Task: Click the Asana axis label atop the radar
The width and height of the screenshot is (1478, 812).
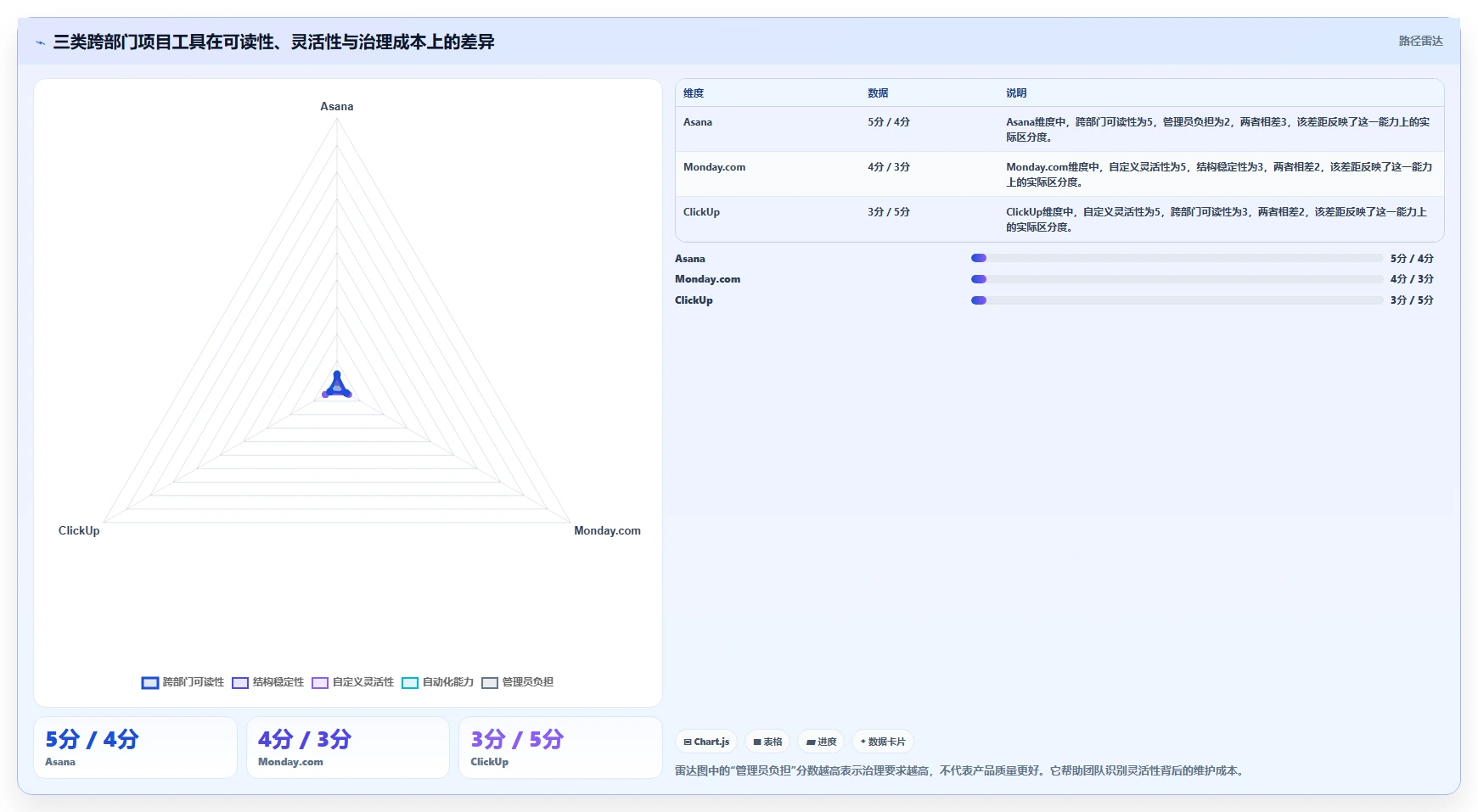Action: (337, 107)
